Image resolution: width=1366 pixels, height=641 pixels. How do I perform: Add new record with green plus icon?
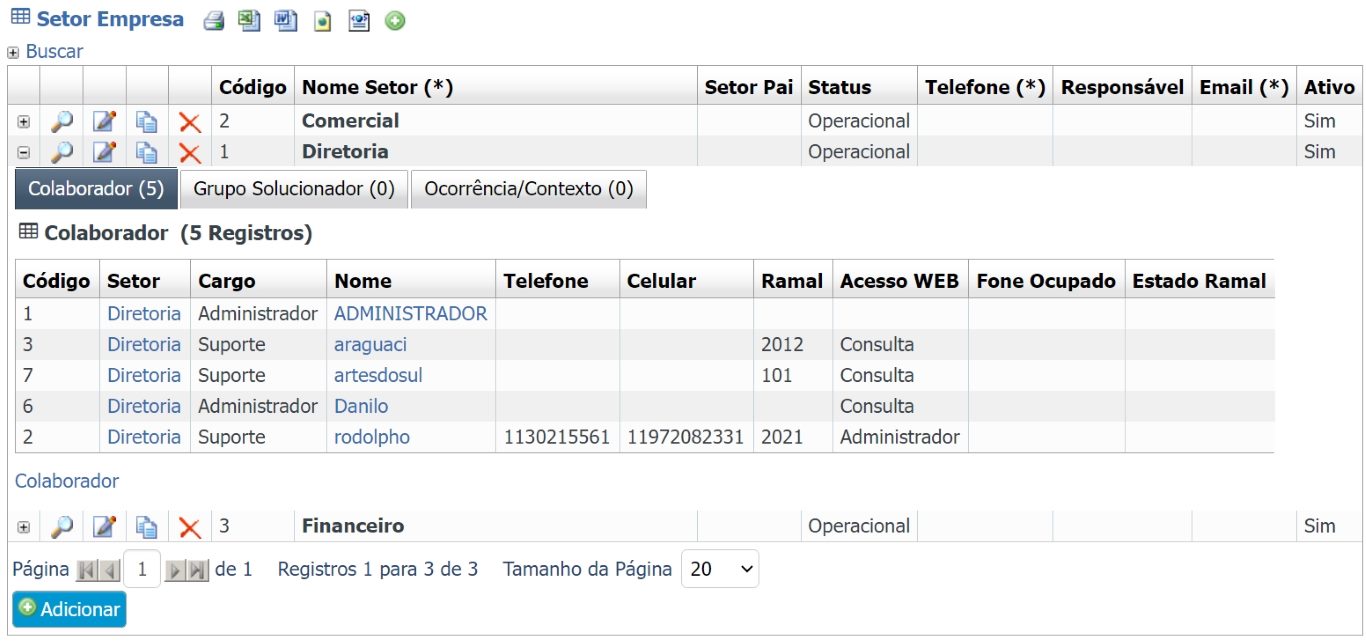(x=395, y=20)
